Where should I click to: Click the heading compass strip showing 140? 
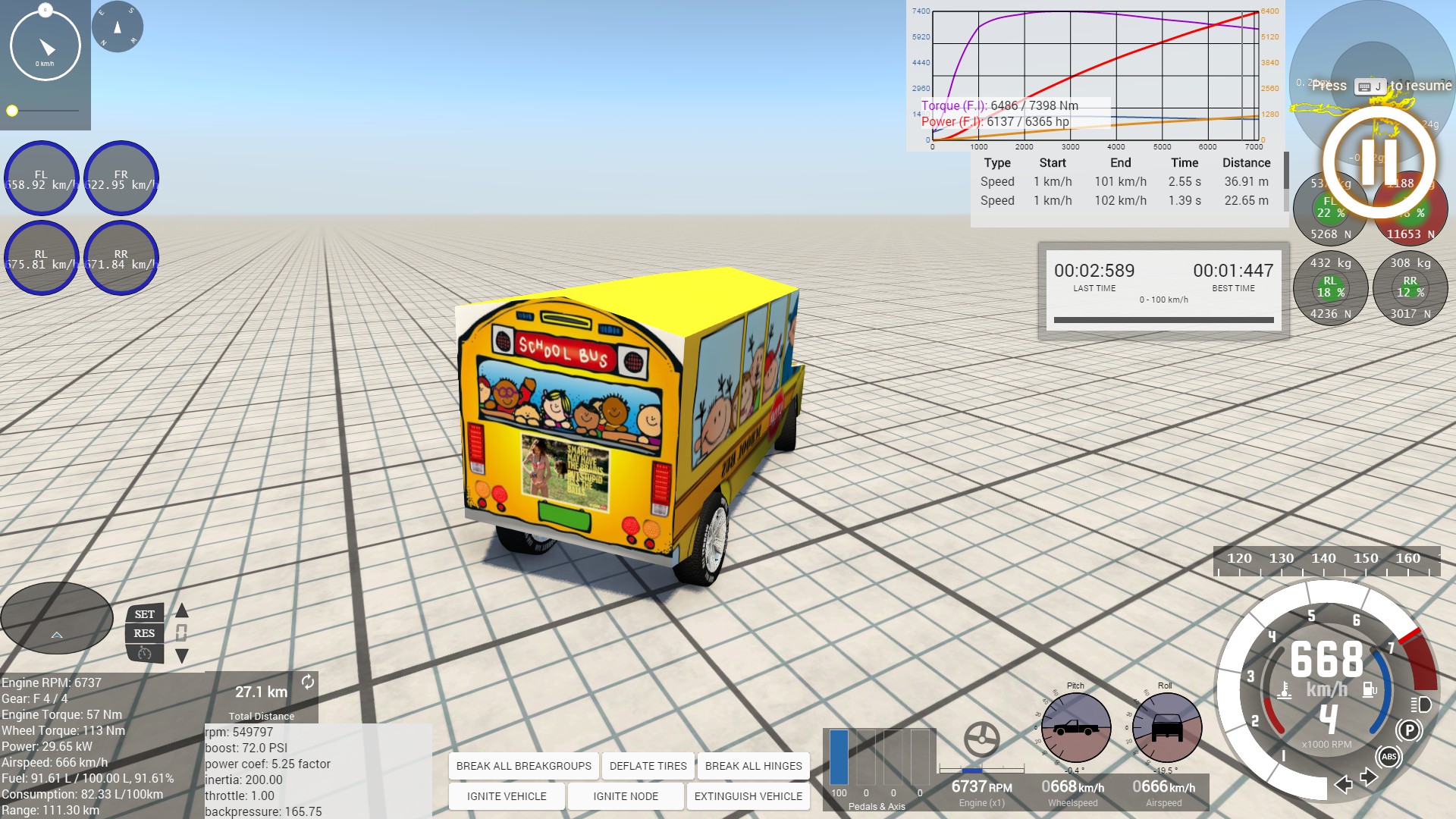coord(1327,560)
